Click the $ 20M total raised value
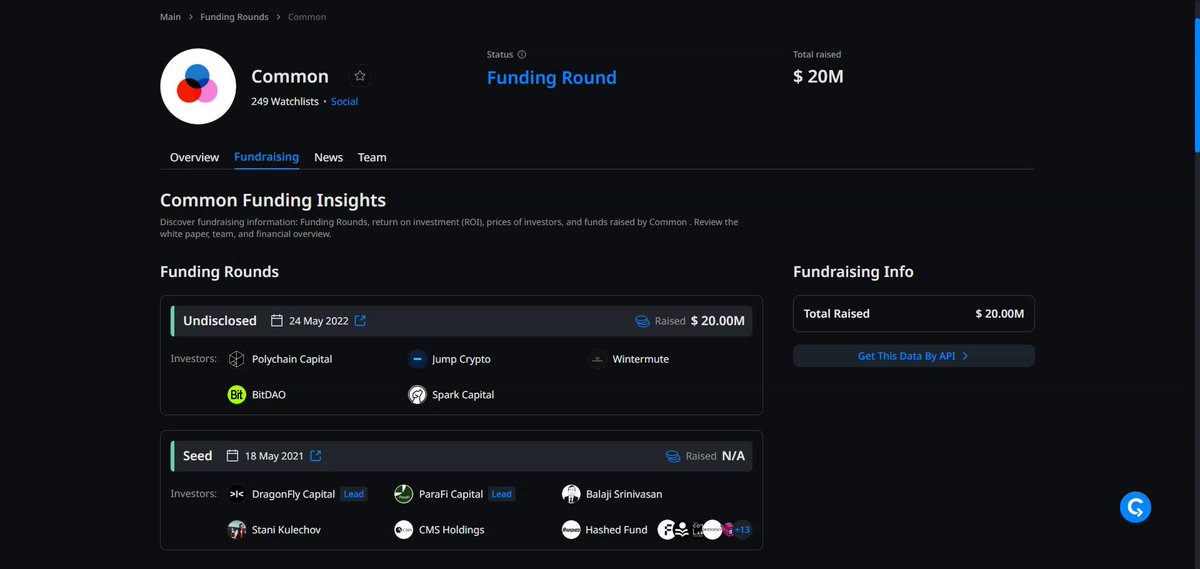1200x569 pixels. [818, 77]
